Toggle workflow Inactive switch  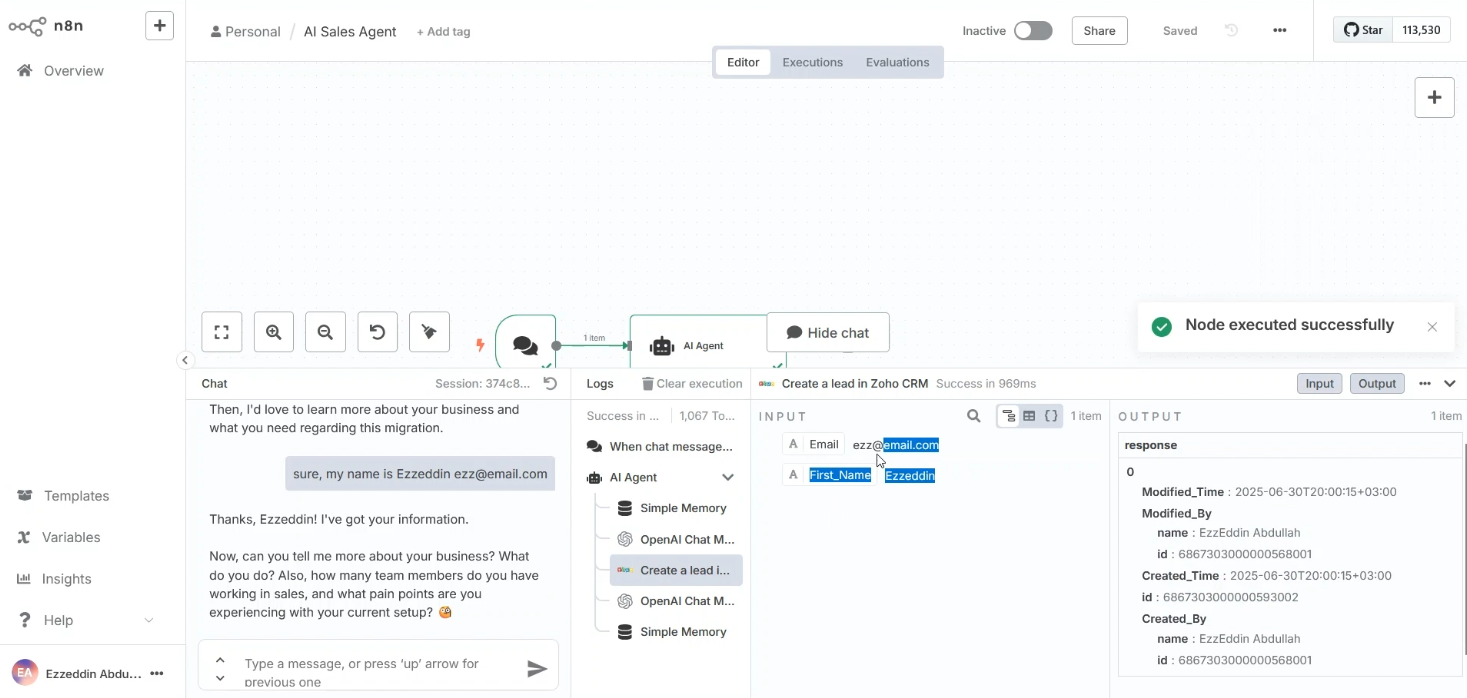click(x=1033, y=31)
